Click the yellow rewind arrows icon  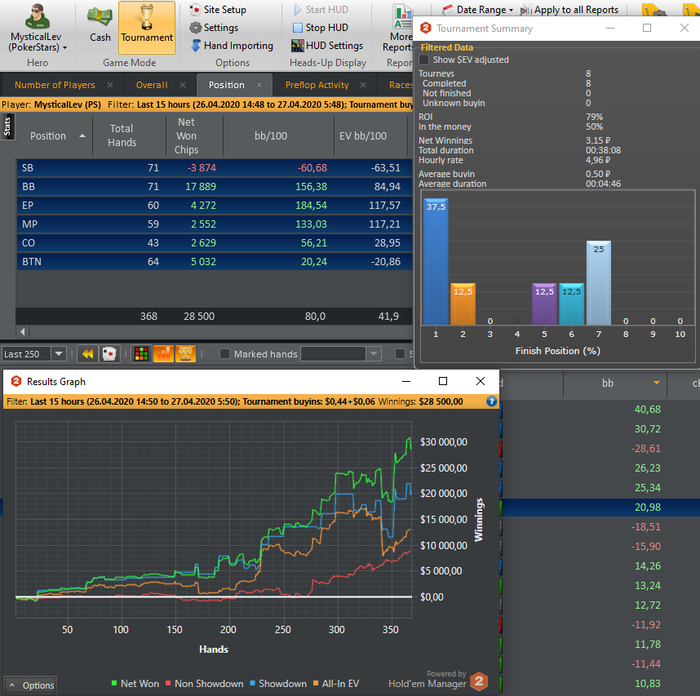[x=88, y=354]
